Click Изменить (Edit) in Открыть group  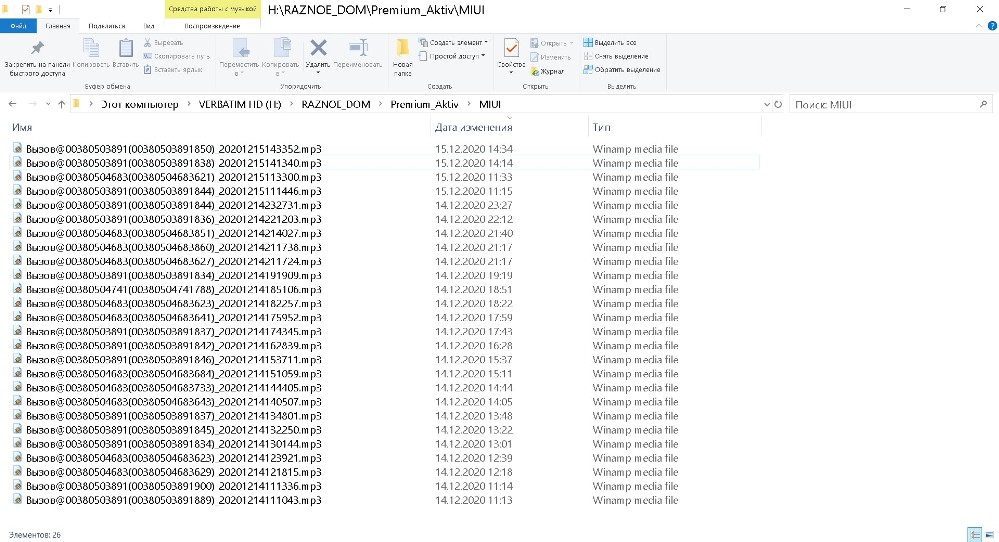click(x=550, y=57)
